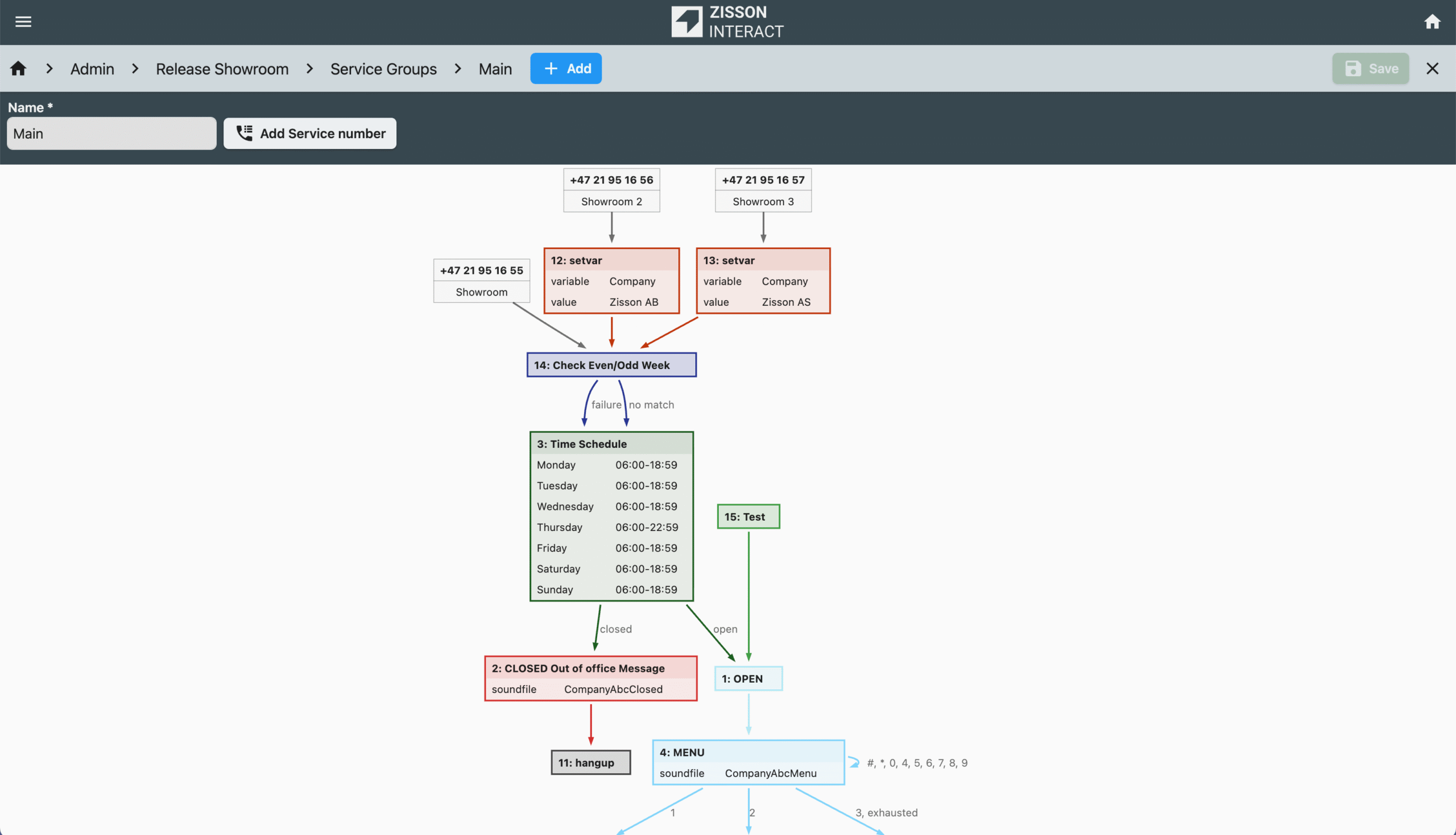1456x835 pixels.
Task: Click the 15: Test node
Action: [748, 517]
